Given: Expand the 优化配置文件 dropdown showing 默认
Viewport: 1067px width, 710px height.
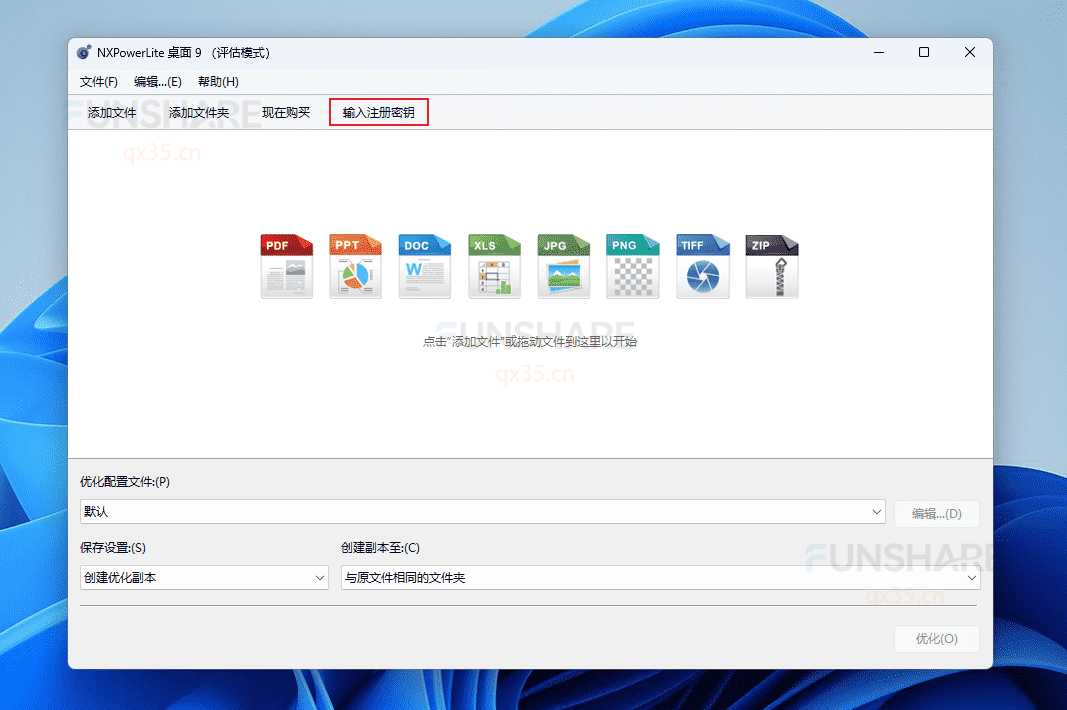Looking at the screenshot, I should pyautogui.click(x=482, y=511).
